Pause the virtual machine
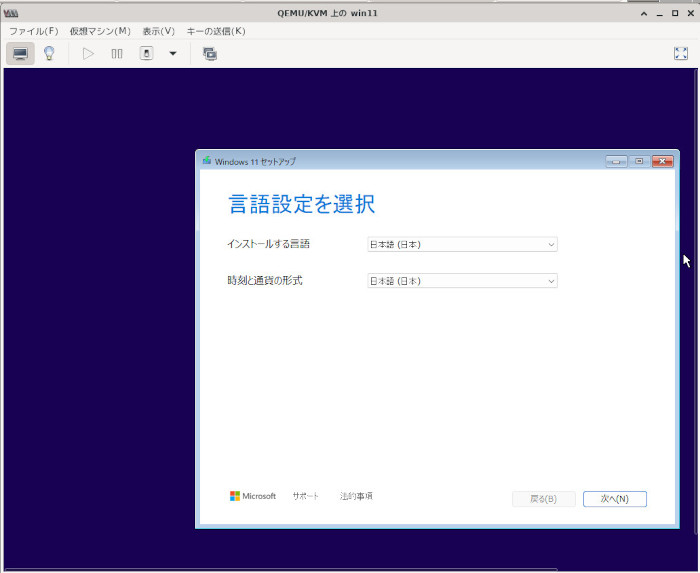This screenshot has height=573, width=700. click(117, 54)
